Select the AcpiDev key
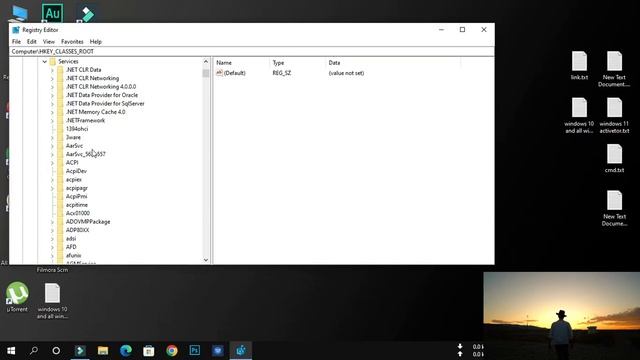 (x=76, y=171)
